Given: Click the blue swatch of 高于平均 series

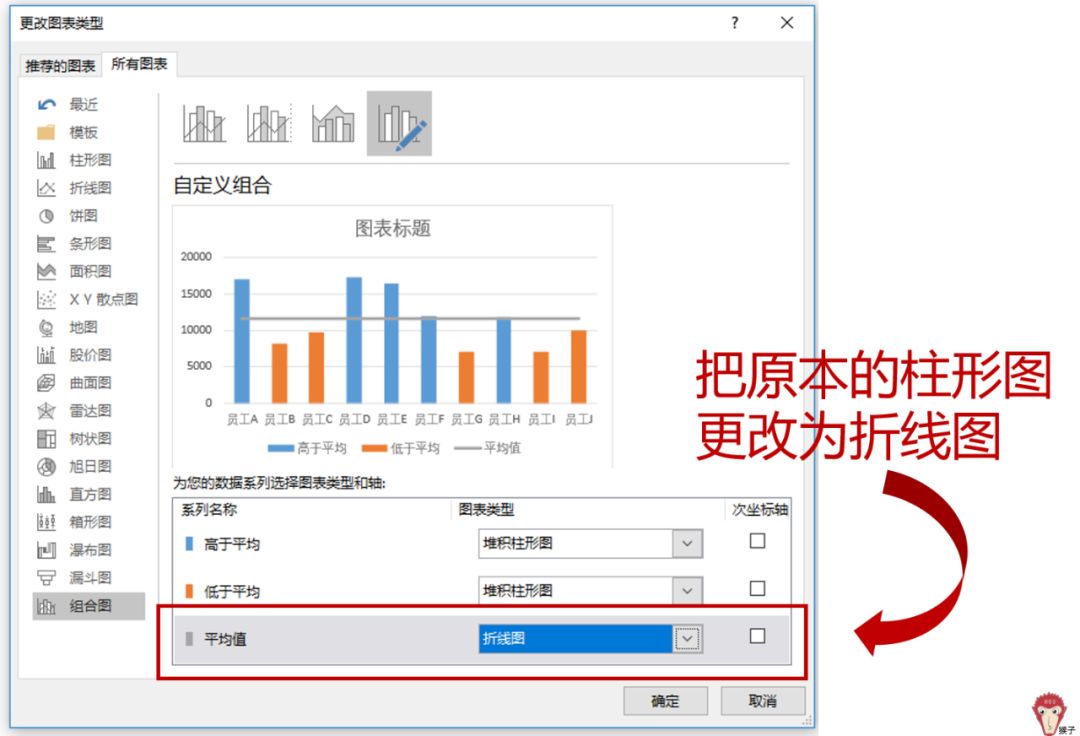Looking at the screenshot, I should (x=189, y=544).
